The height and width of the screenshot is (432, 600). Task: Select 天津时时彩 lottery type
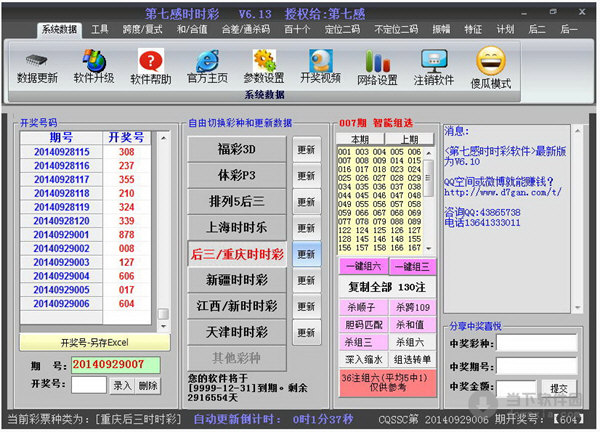click(236, 332)
